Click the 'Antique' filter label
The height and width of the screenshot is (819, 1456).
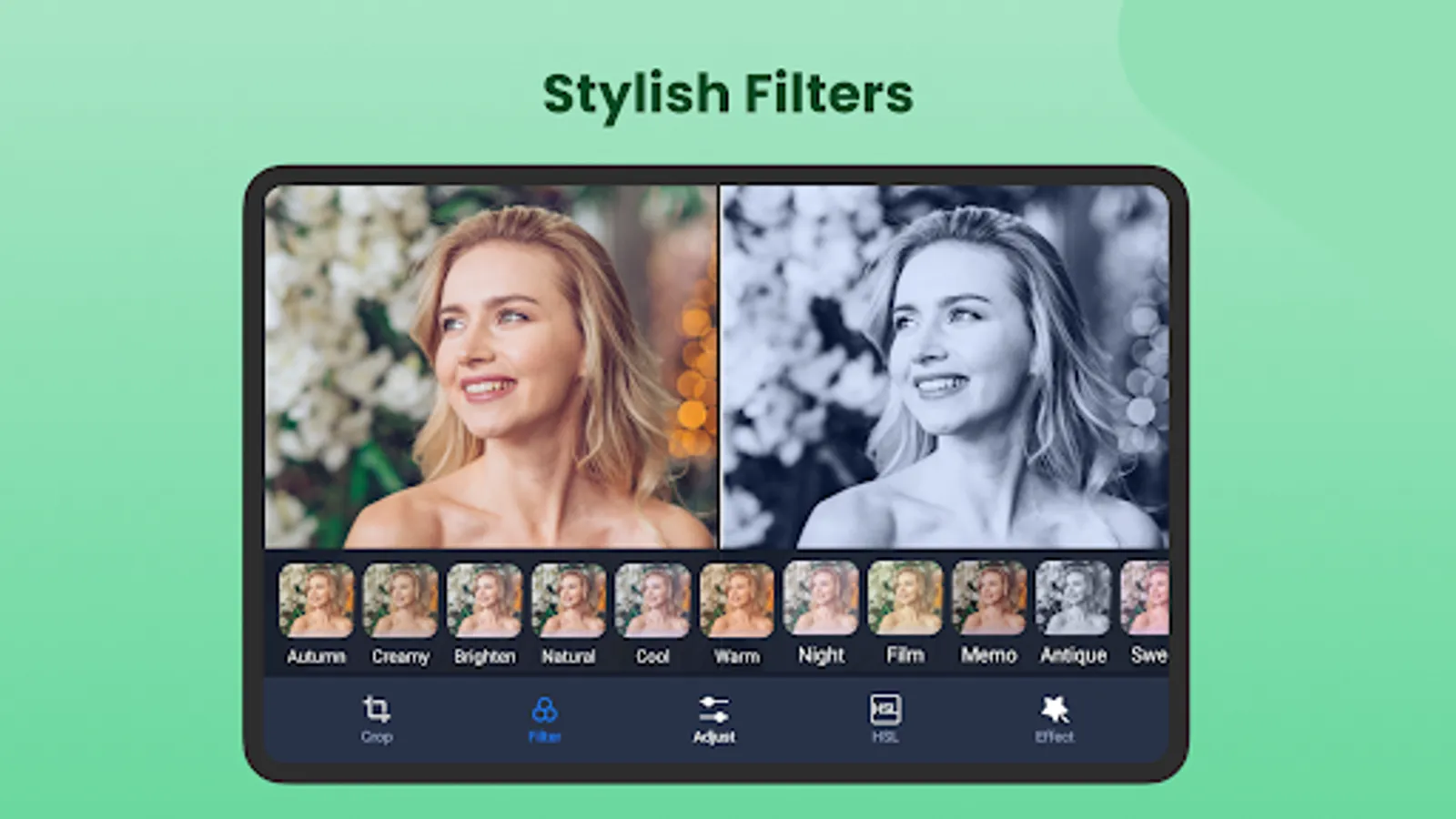click(1074, 655)
